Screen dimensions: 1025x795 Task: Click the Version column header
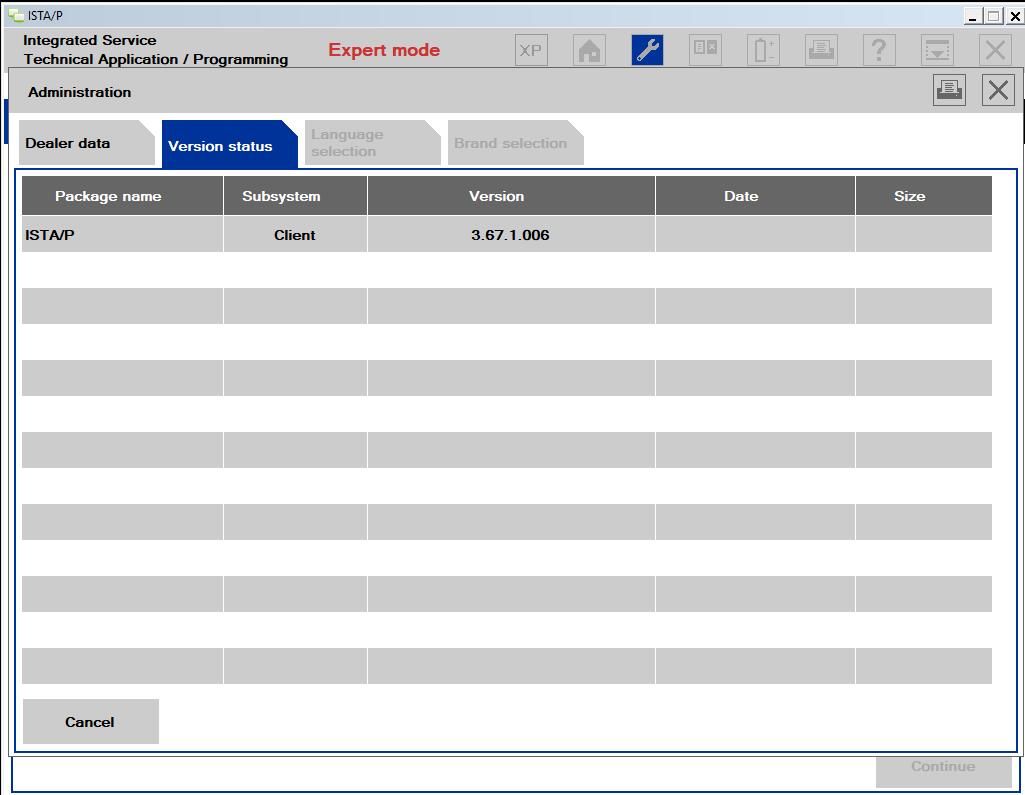tap(511, 196)
